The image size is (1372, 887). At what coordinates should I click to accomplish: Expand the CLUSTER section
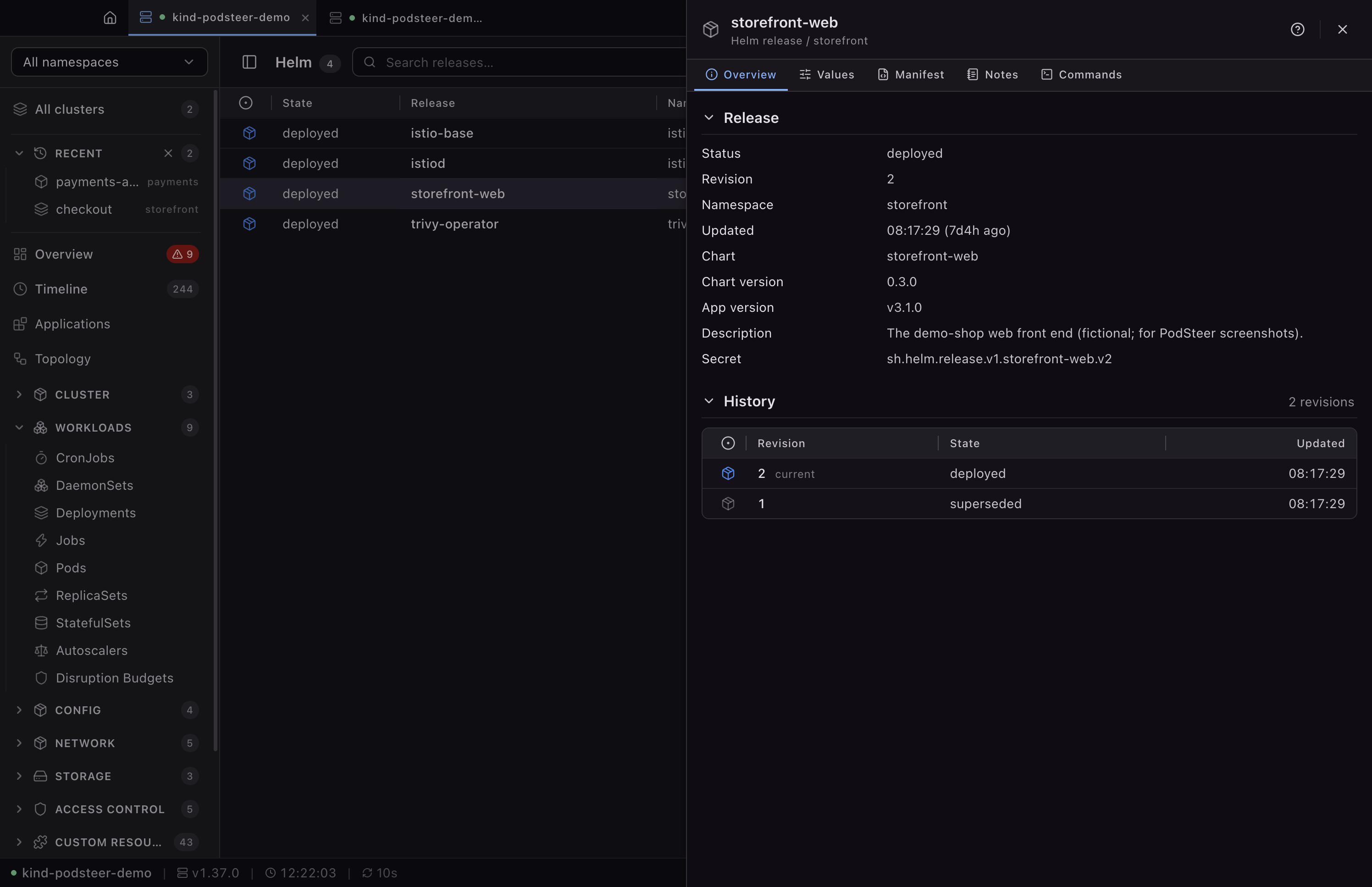(19, 394)
